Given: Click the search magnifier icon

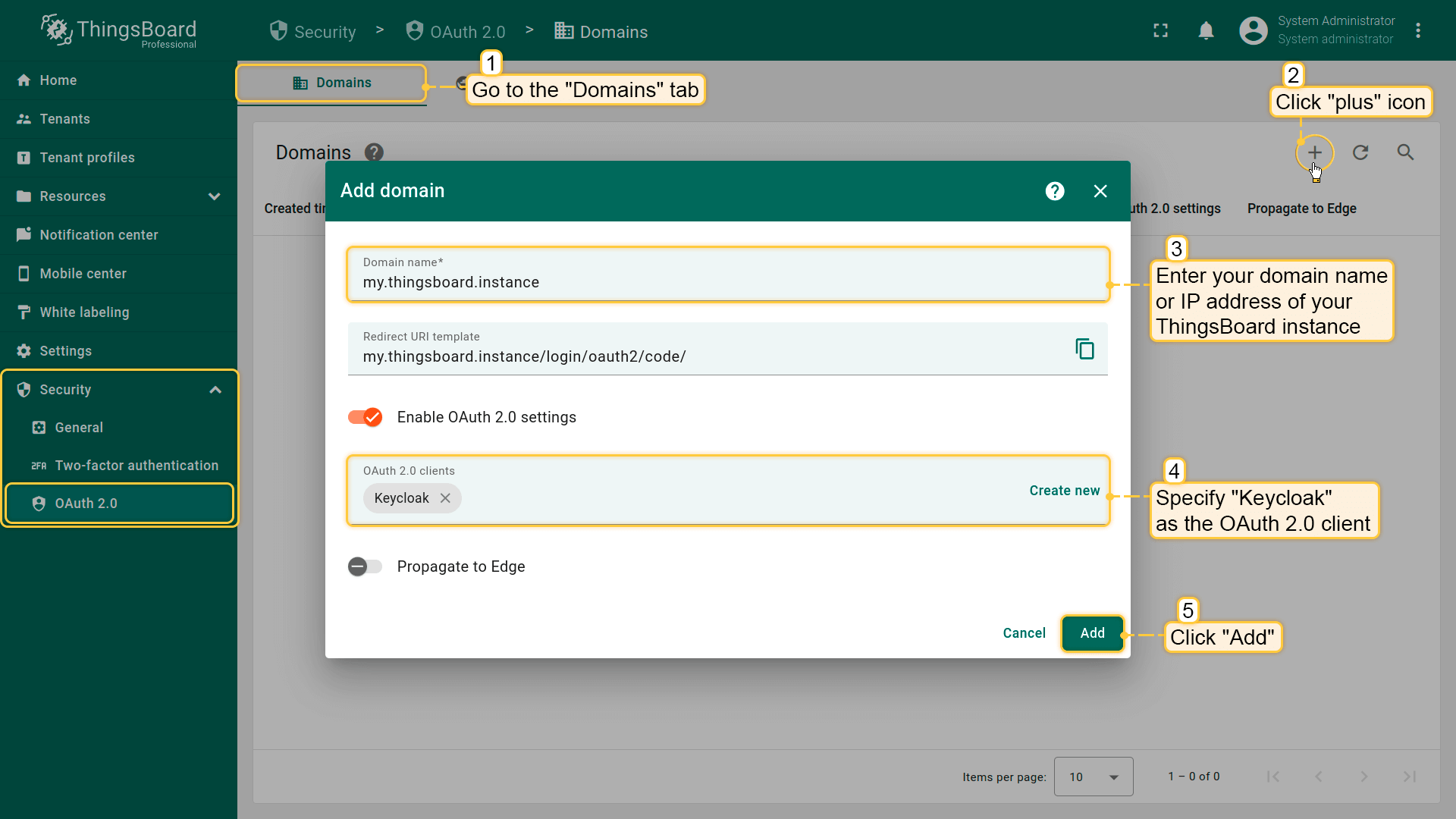Looking at the screenshot, I should point(1405,152).
